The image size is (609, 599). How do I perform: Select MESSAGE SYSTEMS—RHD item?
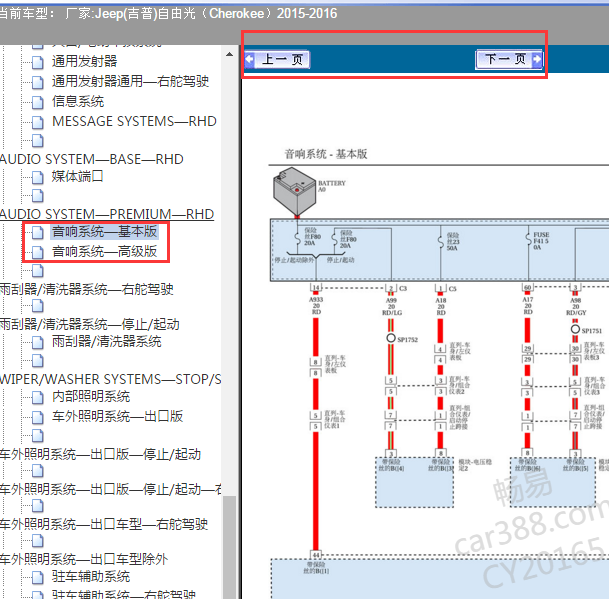134,121
